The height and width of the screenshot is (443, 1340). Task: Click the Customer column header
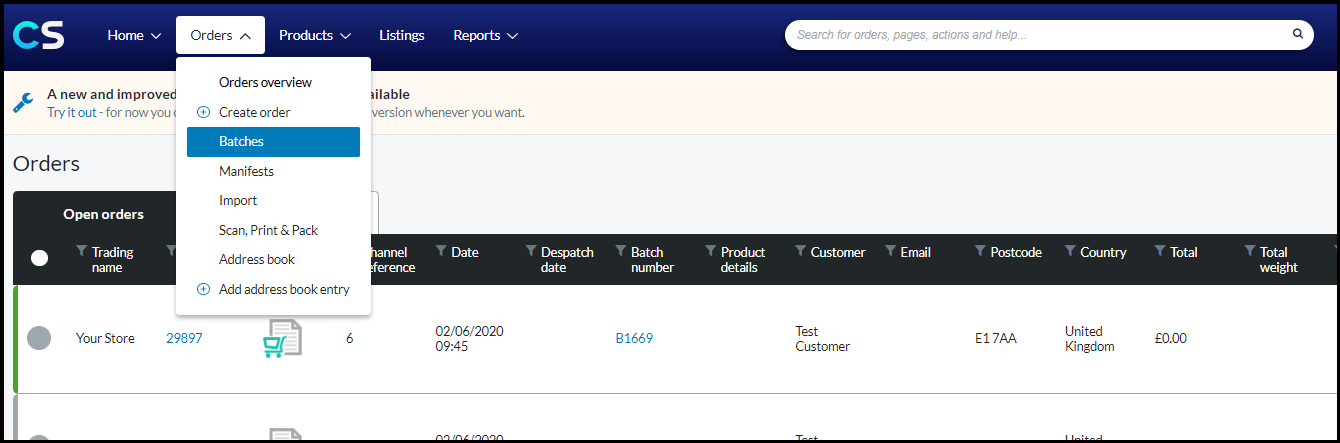pos(839,252)
